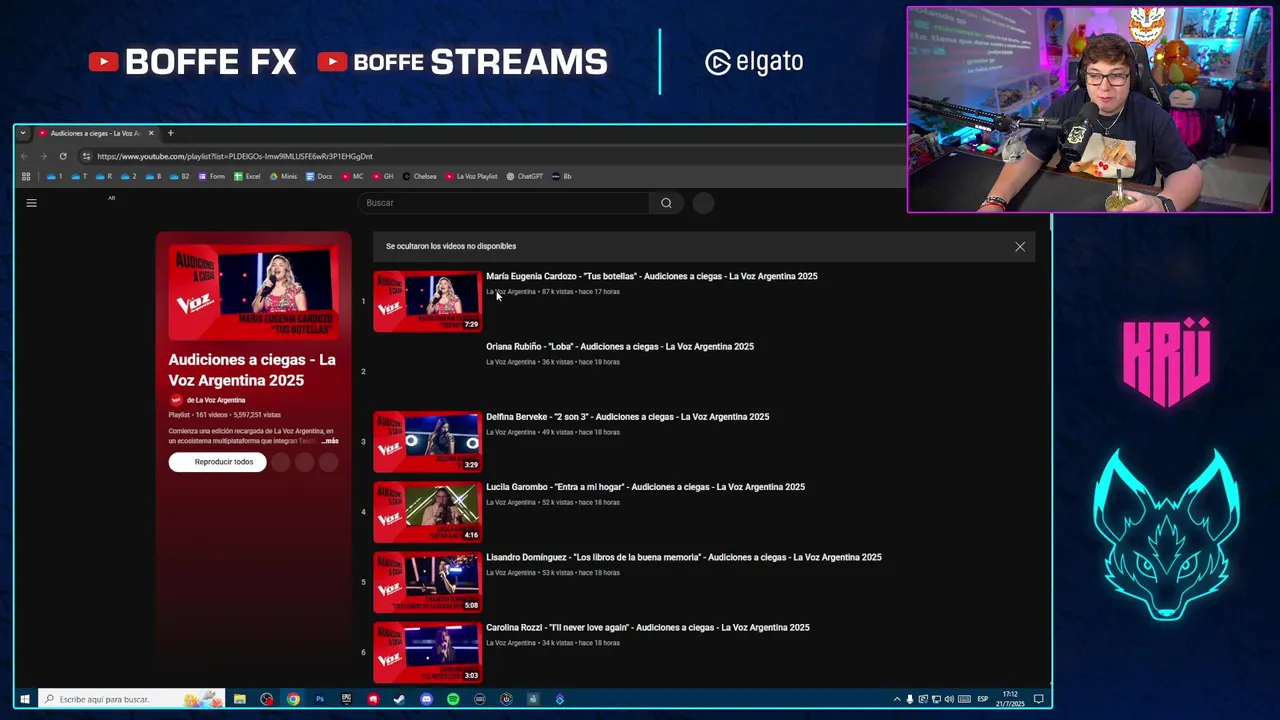This screenshot has height=720, width=1280.
Task: Click the playlist cover image of María Eugenia Cardozo
Action: coord(253,292)
